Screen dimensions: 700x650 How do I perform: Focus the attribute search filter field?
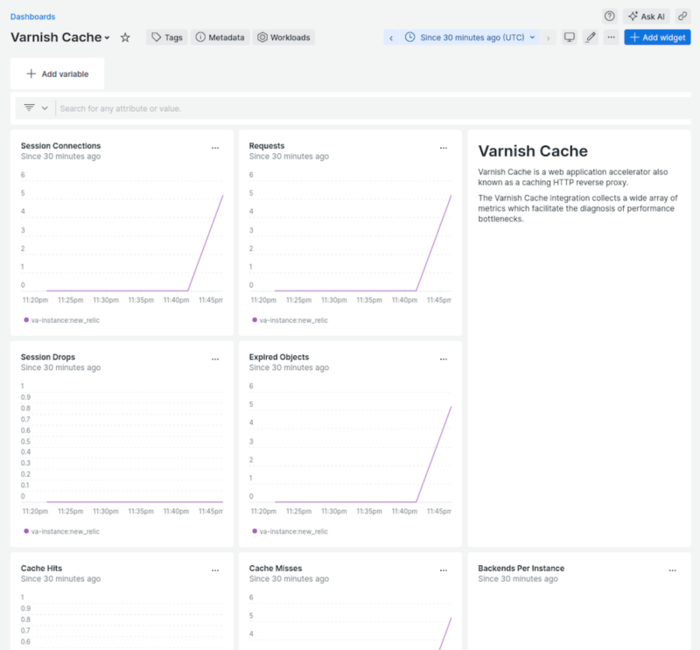373,108
